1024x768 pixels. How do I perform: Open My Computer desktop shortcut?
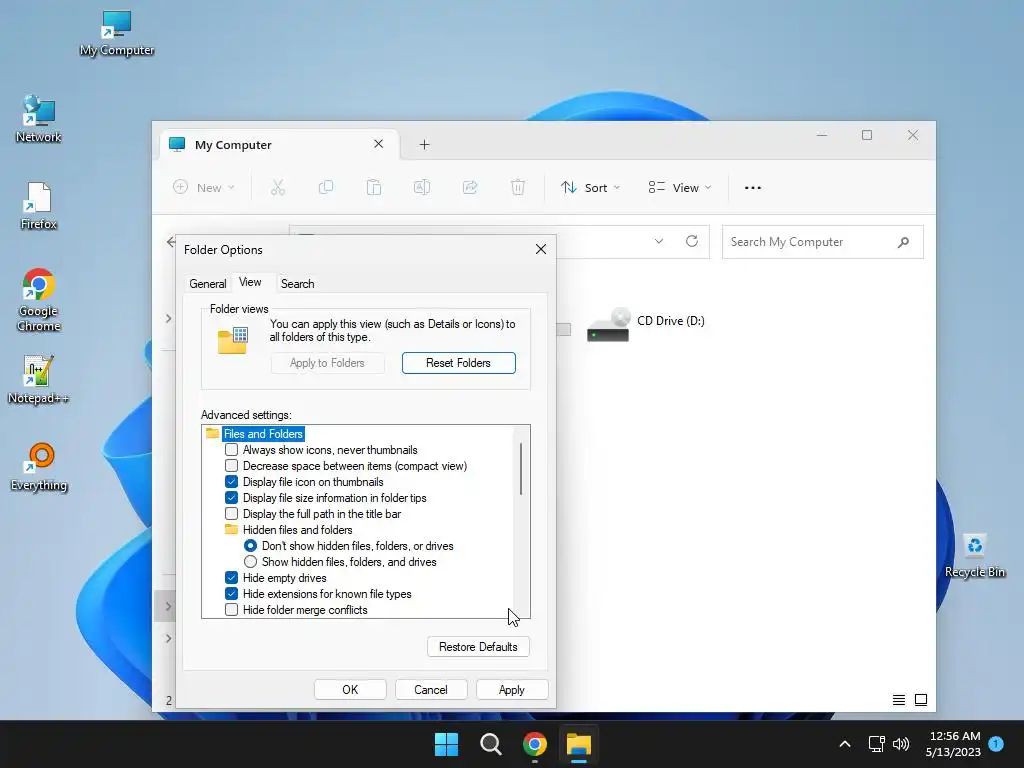tap(117, 33)
